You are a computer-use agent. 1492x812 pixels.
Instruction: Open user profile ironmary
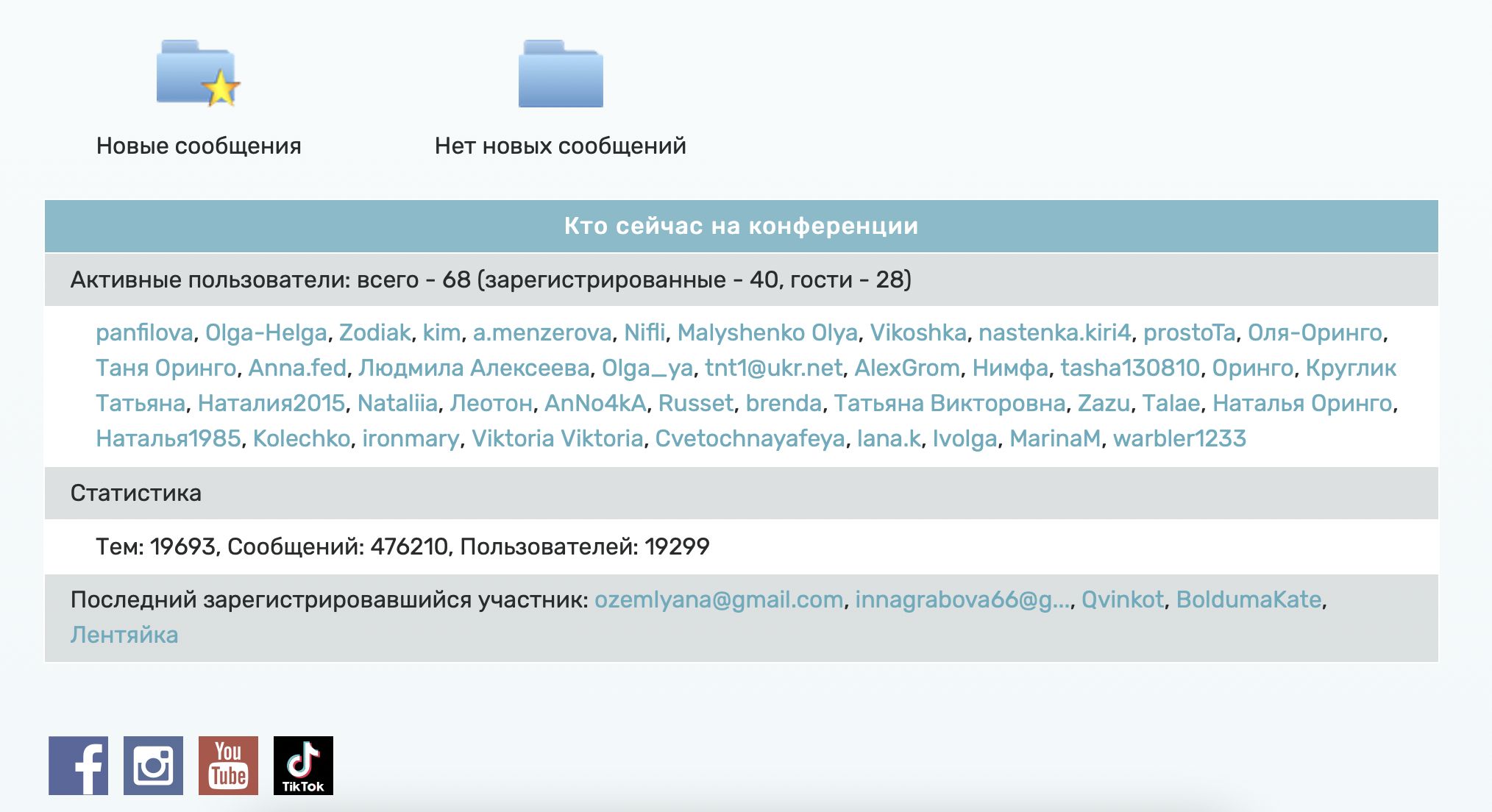tap(411, 438)
